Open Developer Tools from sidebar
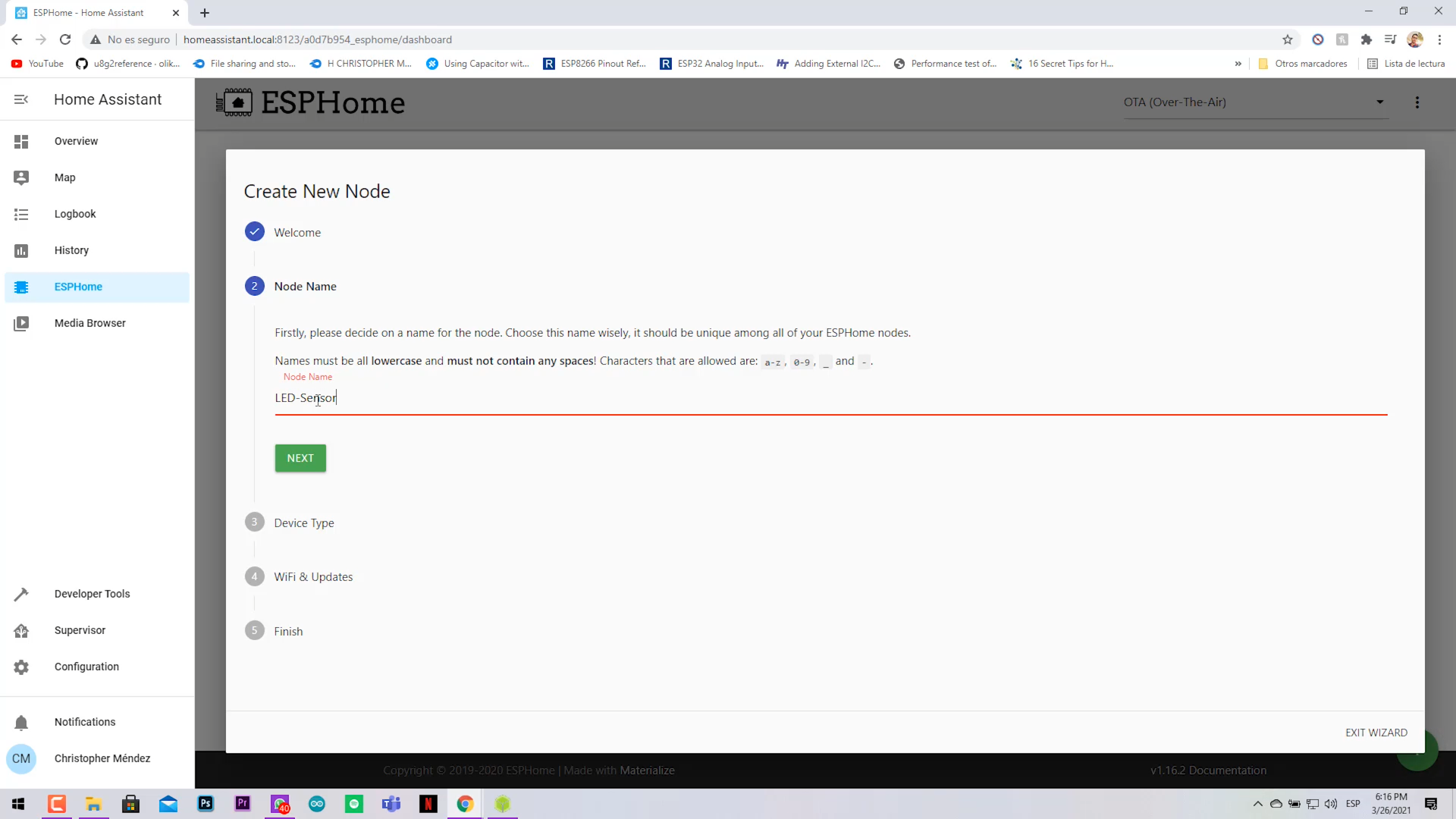Viewport: 1456px width, 819px height. coord(92,594)
